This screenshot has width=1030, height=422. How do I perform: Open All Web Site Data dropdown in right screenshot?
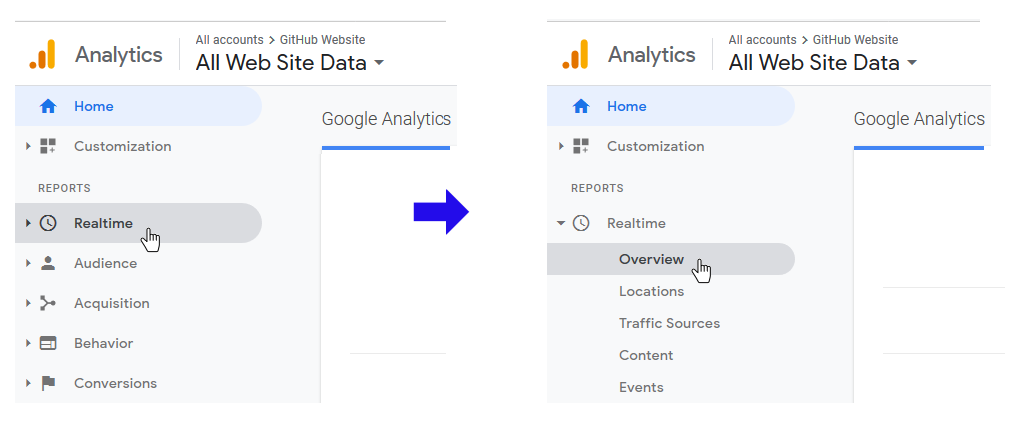(911, 63)
